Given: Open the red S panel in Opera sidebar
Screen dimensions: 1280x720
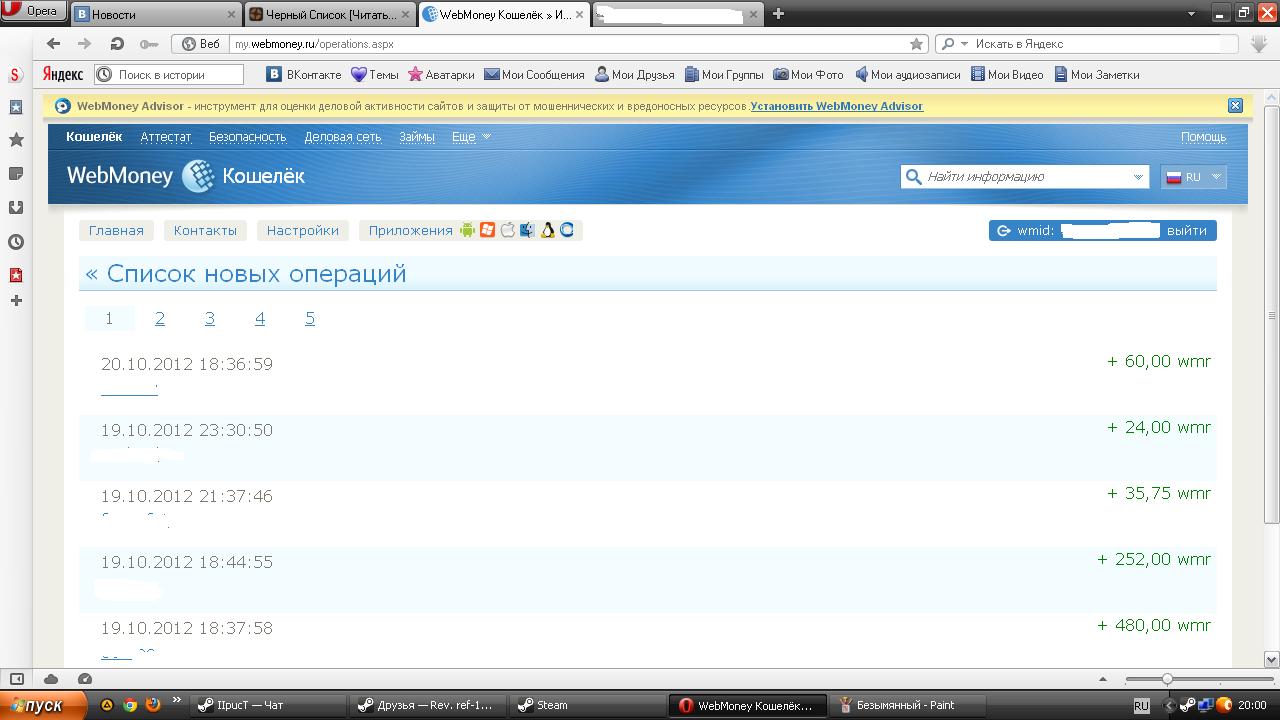Looking at the screenshot, I should tap(16, 75).
